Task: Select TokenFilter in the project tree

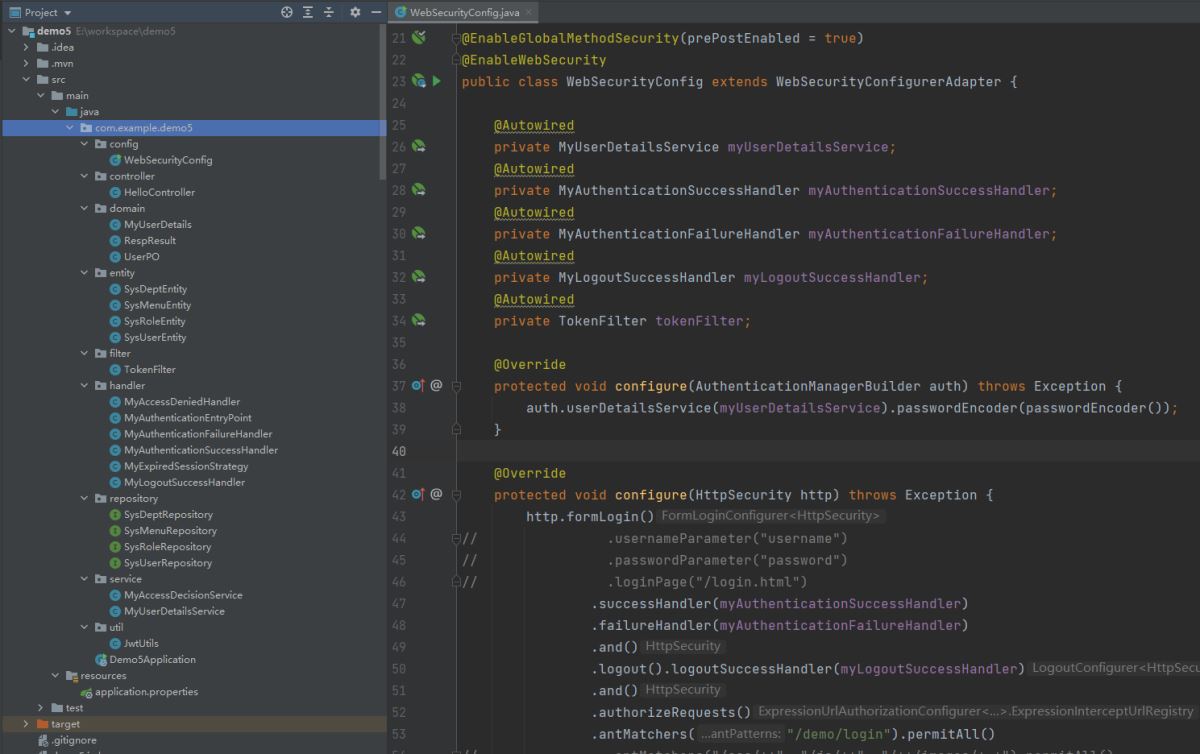Action: tap(149, 369)
